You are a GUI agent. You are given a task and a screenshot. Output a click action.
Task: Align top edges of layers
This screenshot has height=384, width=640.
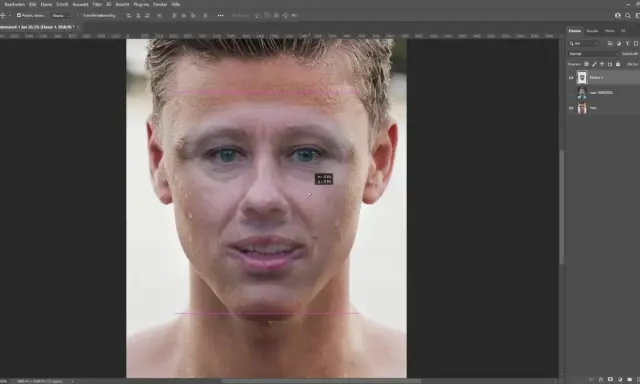174,16
